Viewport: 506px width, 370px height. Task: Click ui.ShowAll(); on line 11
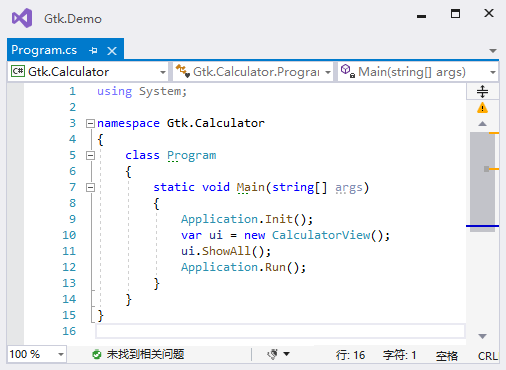pos(226,251)
